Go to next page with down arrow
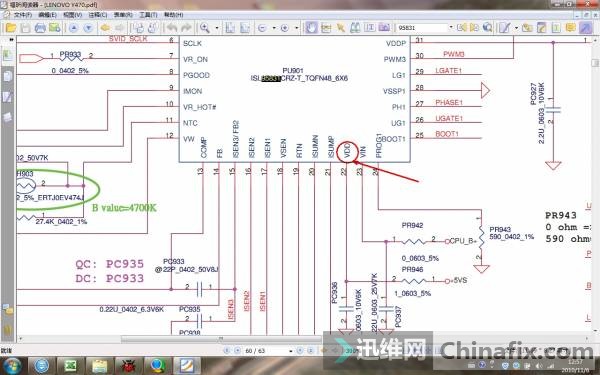Screen dimensions: 600x375 pos(88,28)
